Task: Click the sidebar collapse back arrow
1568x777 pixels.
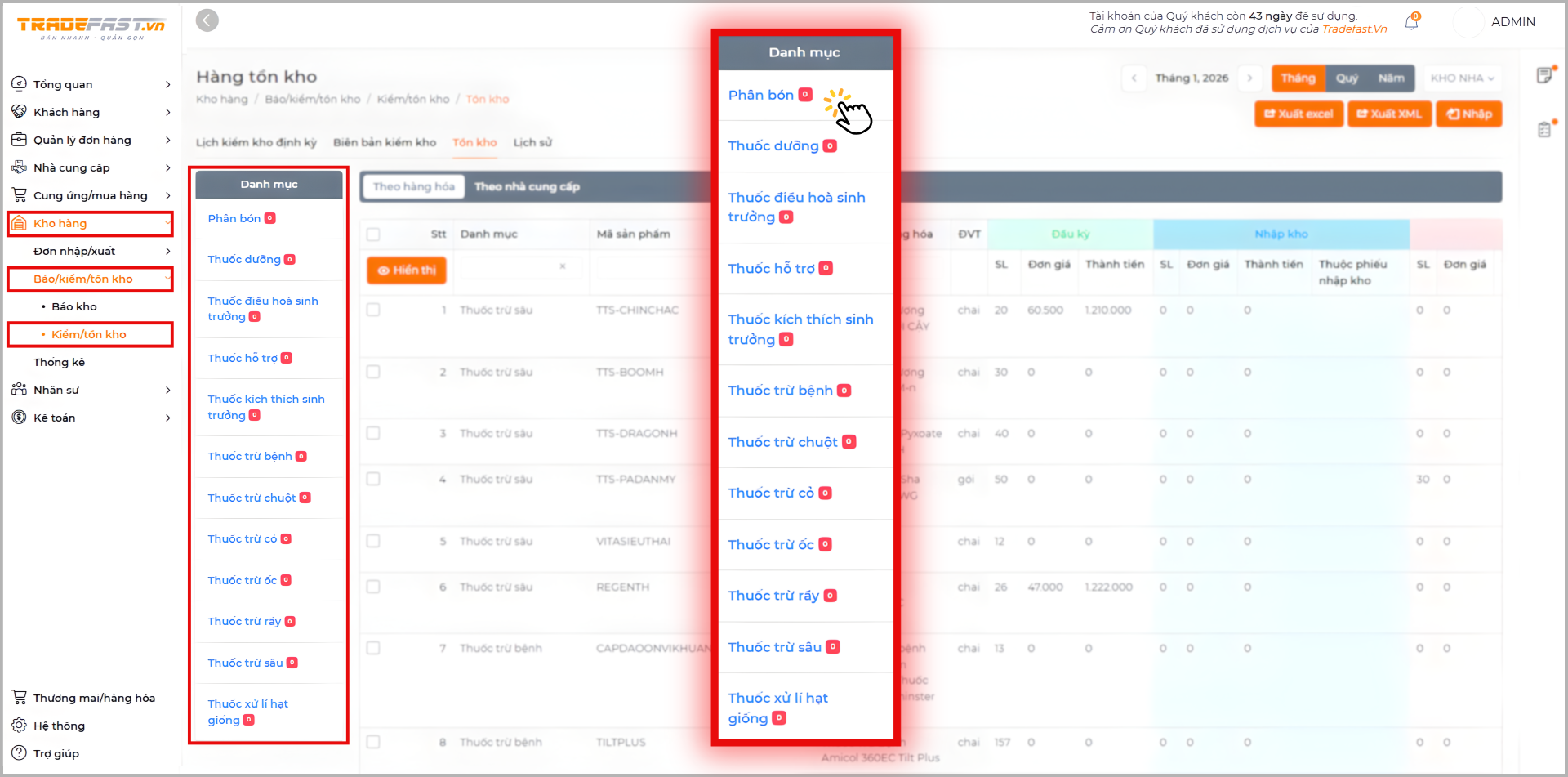Action: 207,20
